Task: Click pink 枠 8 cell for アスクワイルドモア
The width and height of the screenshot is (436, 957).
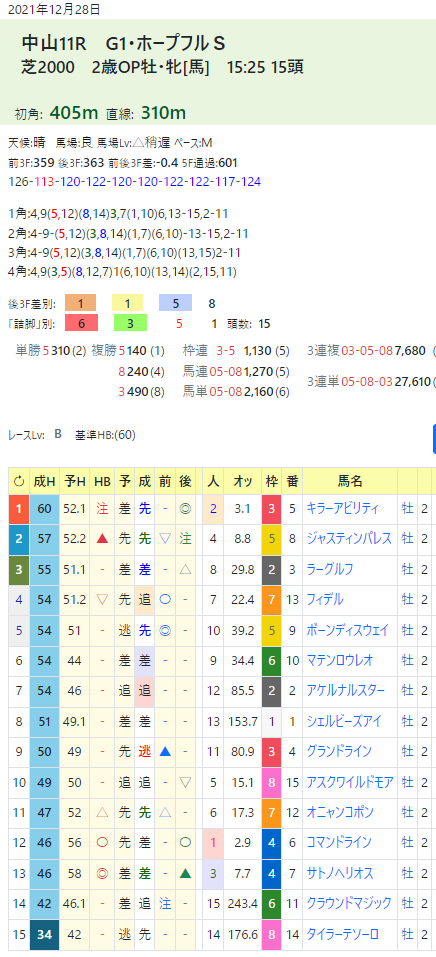Action: (x=271, y=783)
